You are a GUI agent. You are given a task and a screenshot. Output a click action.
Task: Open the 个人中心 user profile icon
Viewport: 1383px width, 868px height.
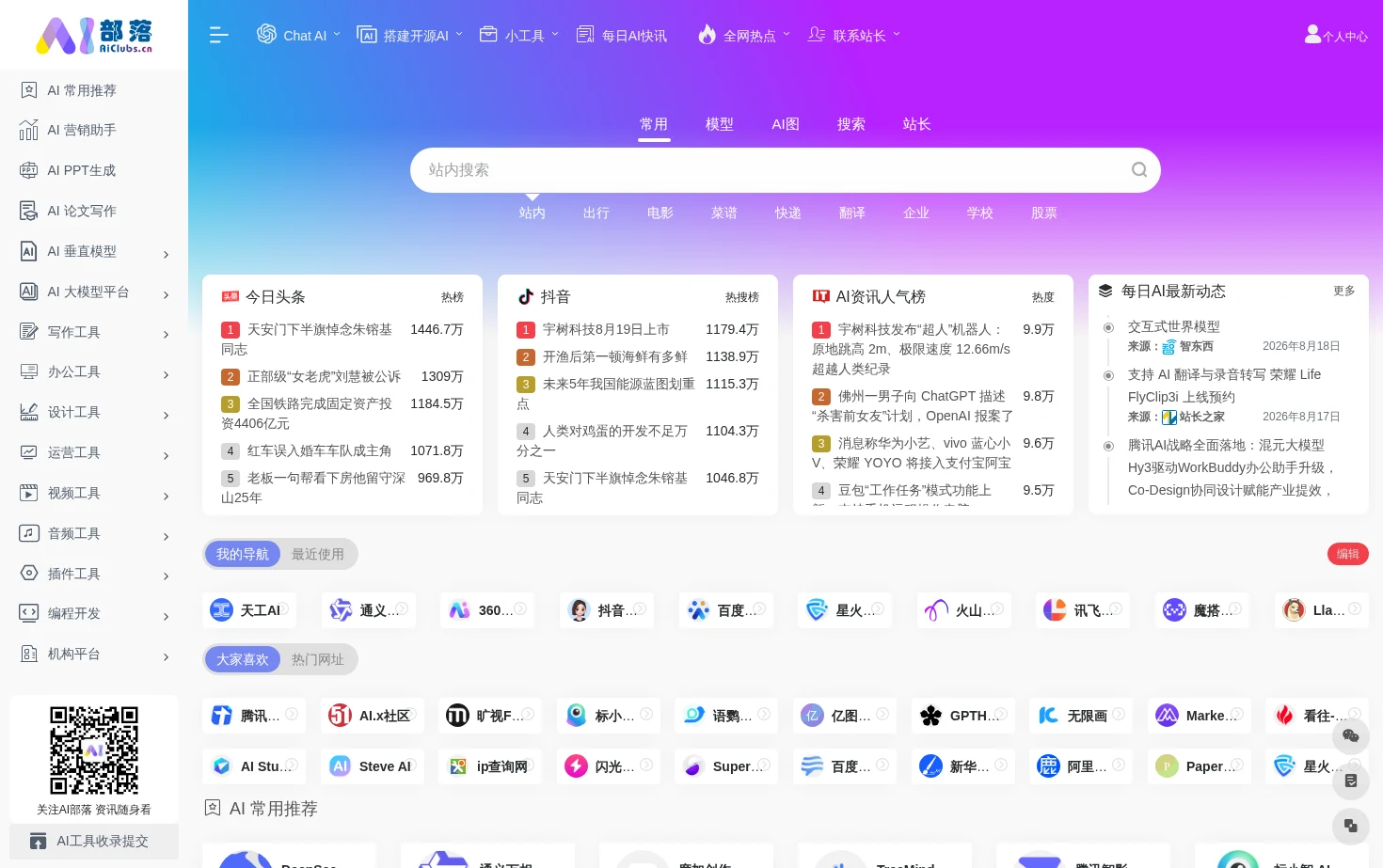(1312, 35)
